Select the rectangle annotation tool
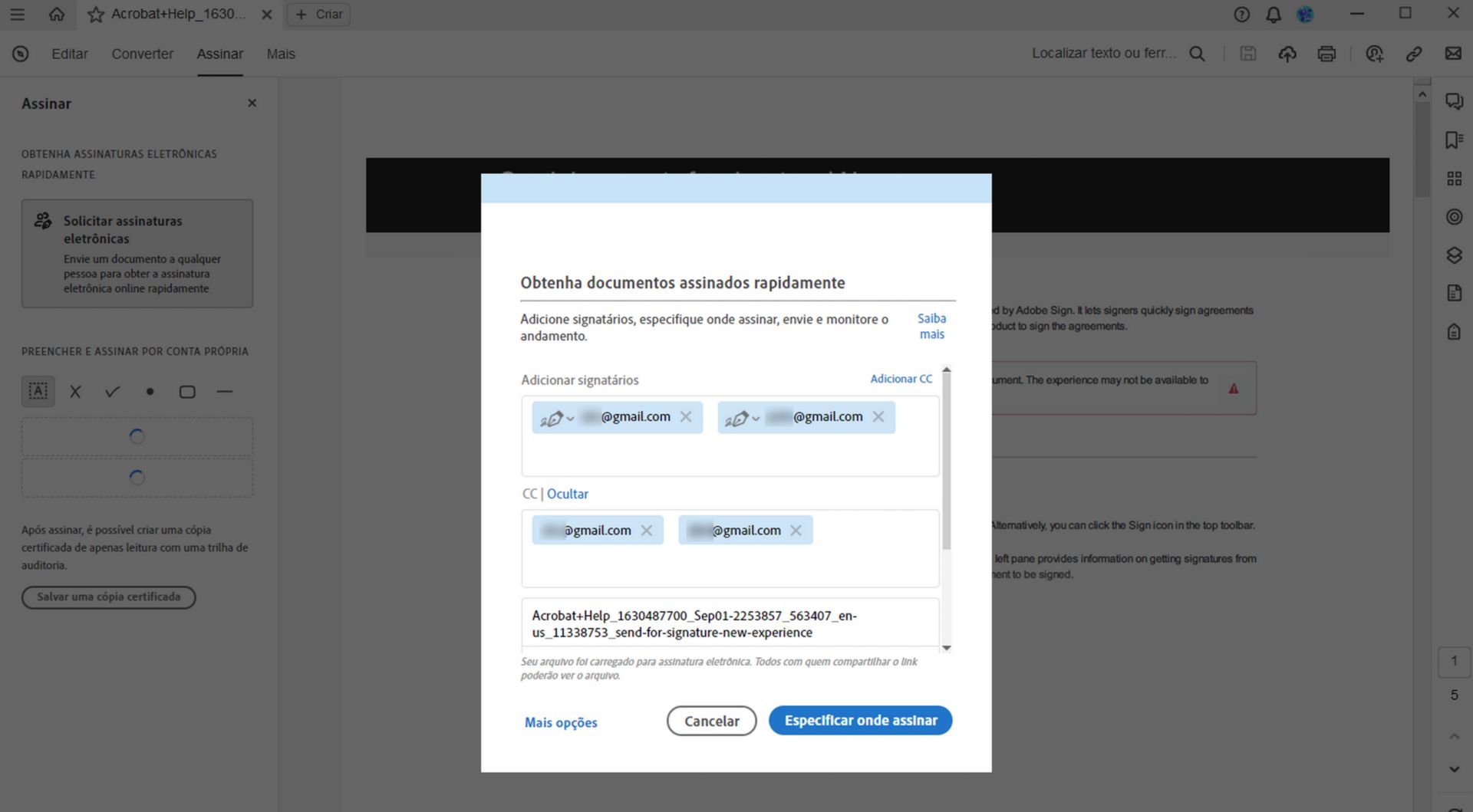1473x812 pixels. point(186,391)
